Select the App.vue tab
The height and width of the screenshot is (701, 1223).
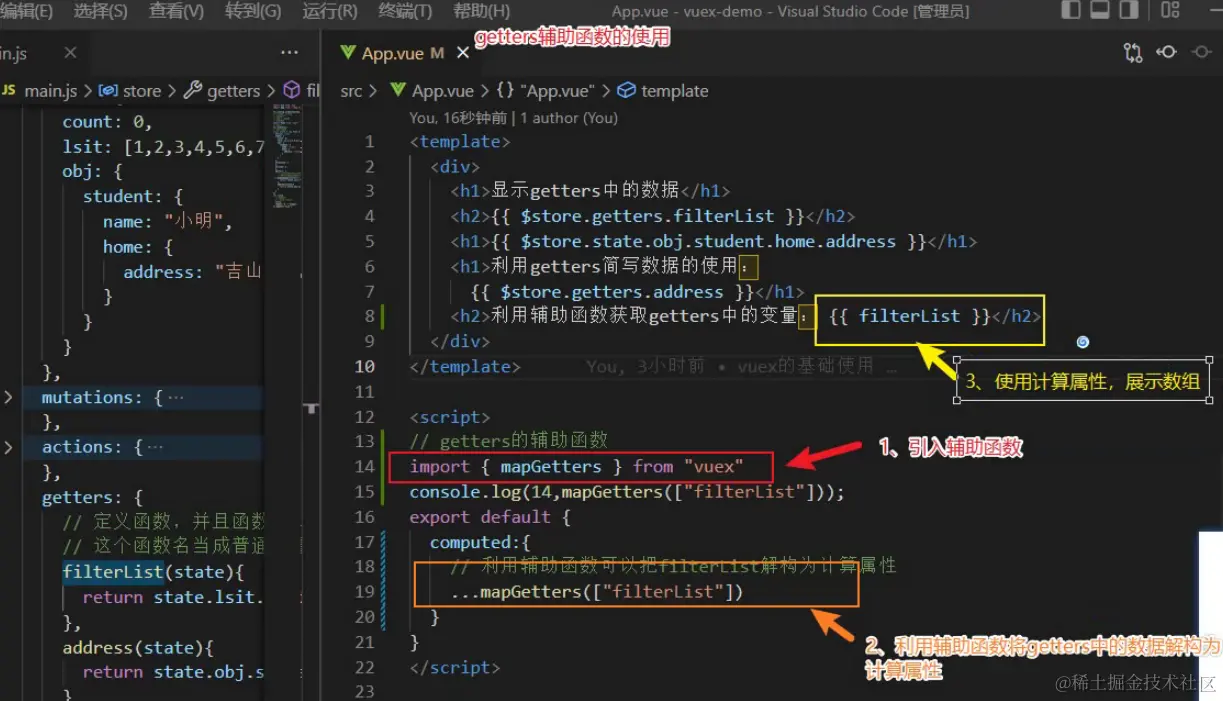pos(402,53)
